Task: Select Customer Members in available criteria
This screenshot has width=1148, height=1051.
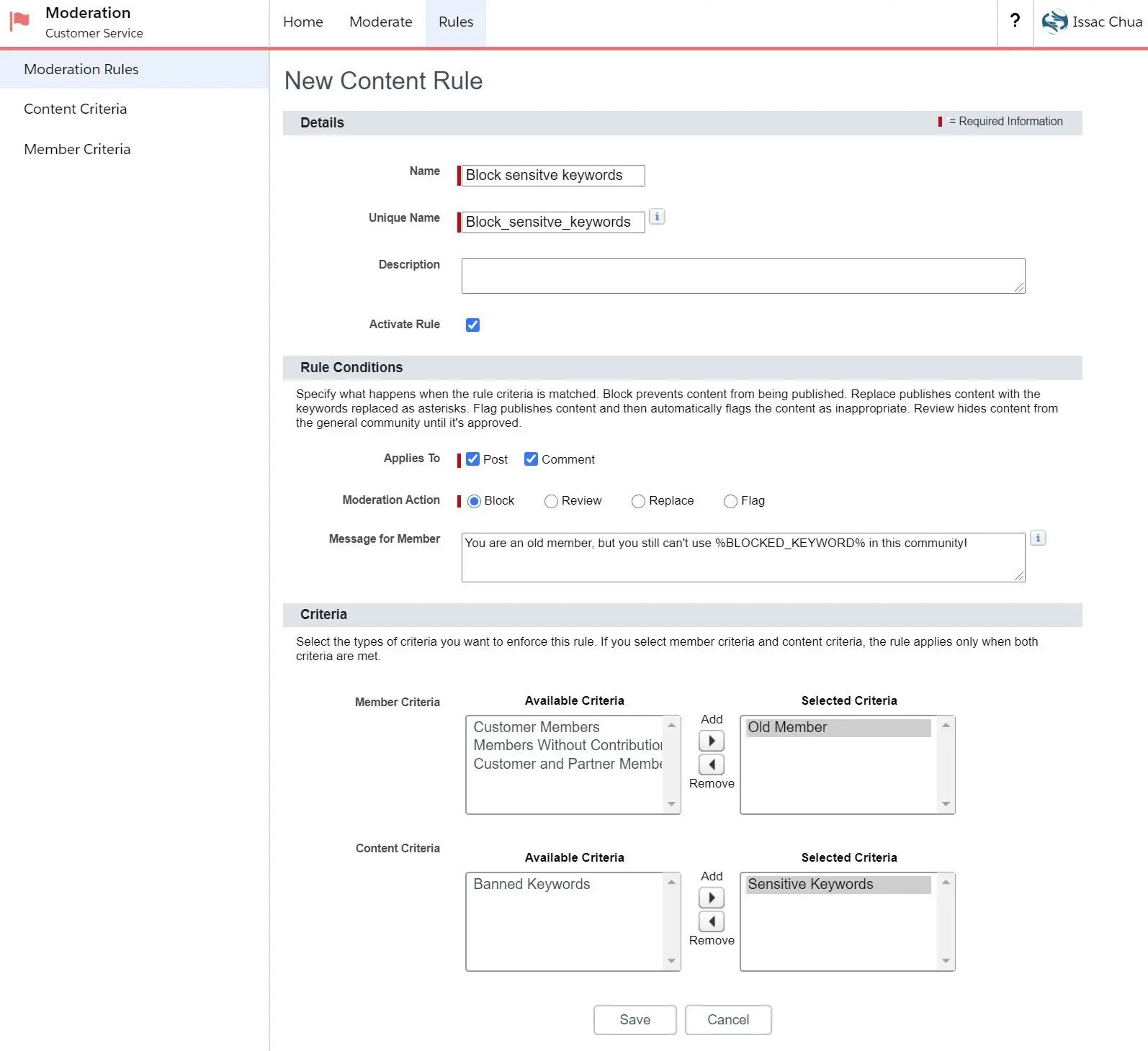Action: 537,727
